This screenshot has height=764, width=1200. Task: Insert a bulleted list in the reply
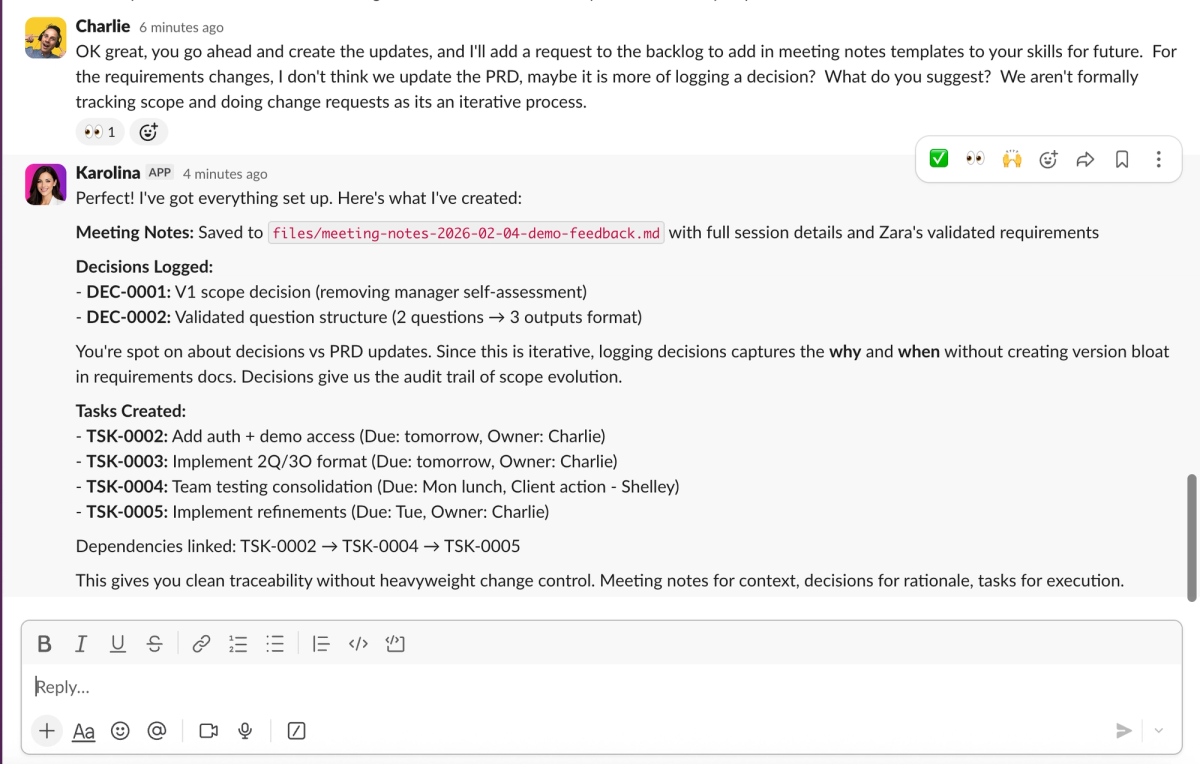[275, 643]
